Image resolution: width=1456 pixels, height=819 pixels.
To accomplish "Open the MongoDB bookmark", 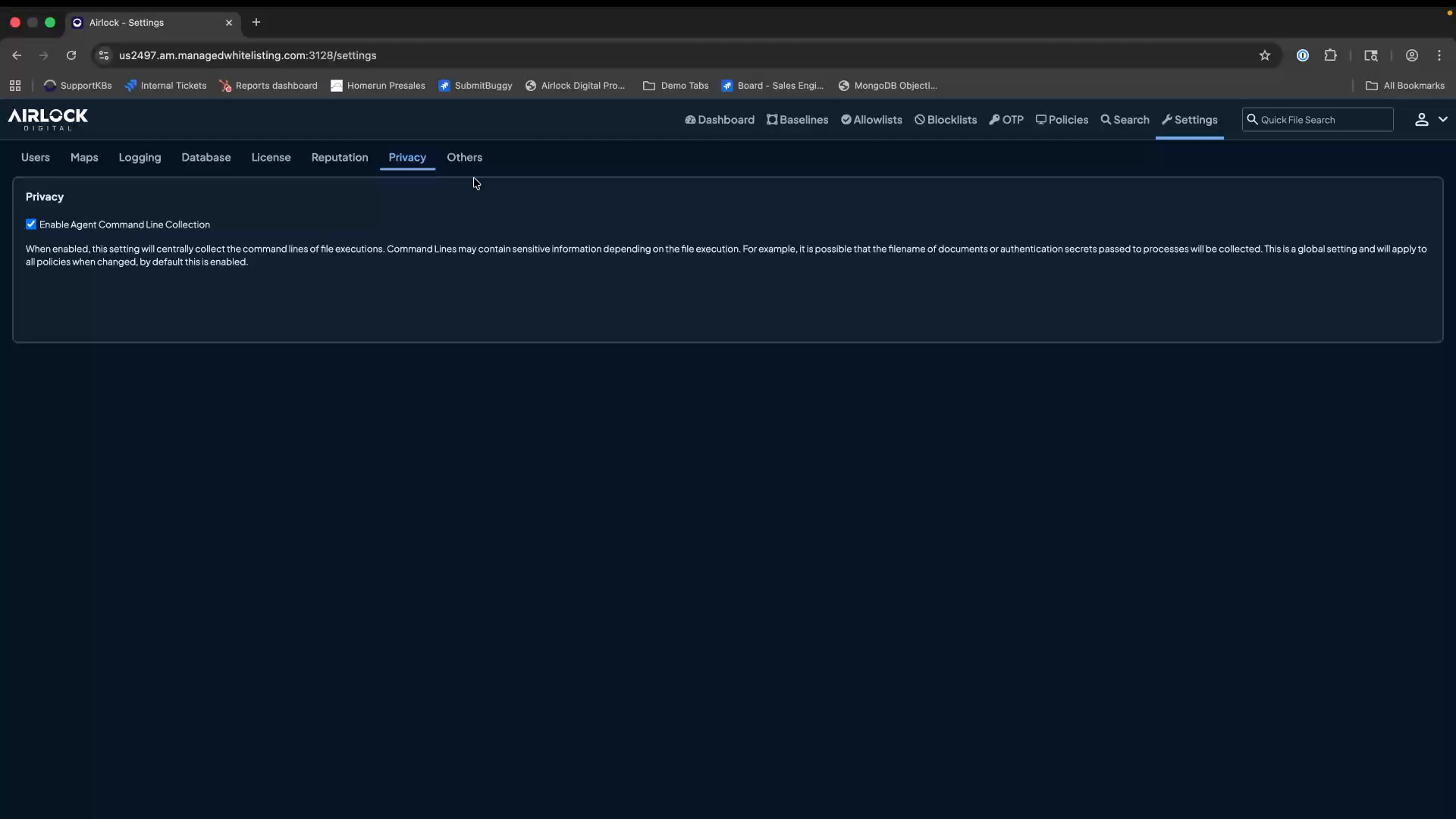I will (887, 86).
